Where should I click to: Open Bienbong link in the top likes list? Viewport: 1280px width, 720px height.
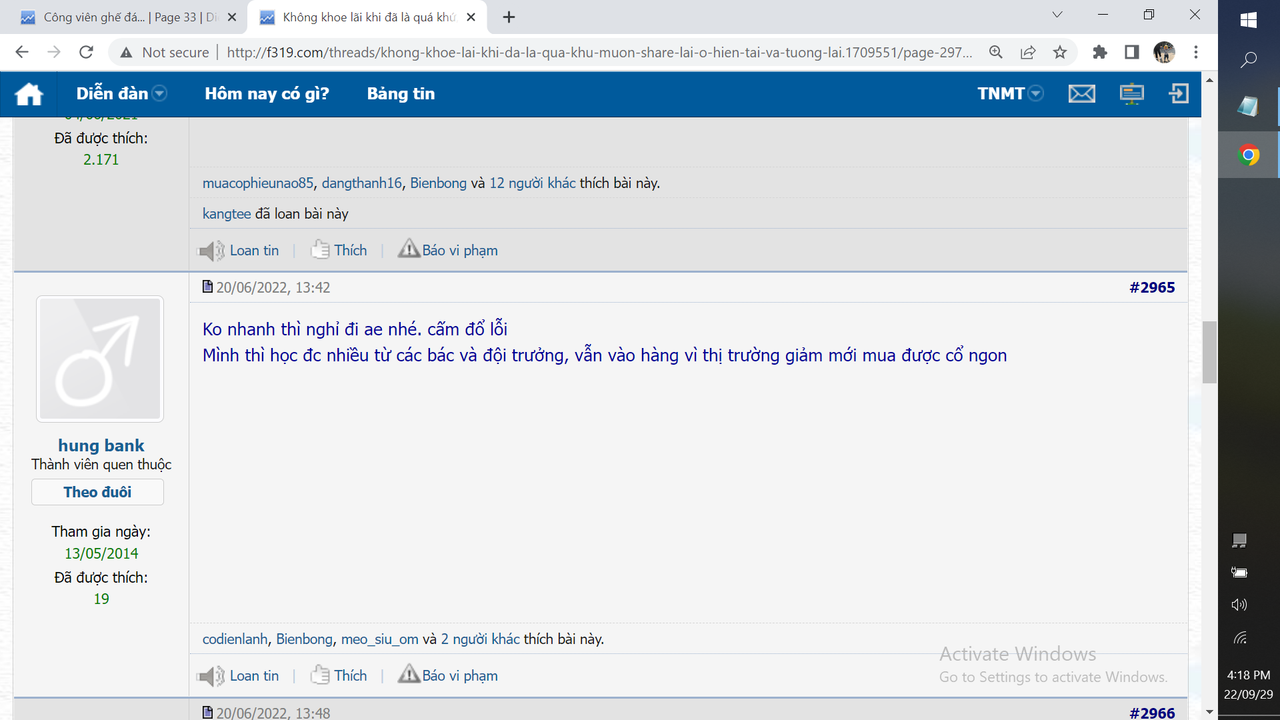[x=438, y=184]
